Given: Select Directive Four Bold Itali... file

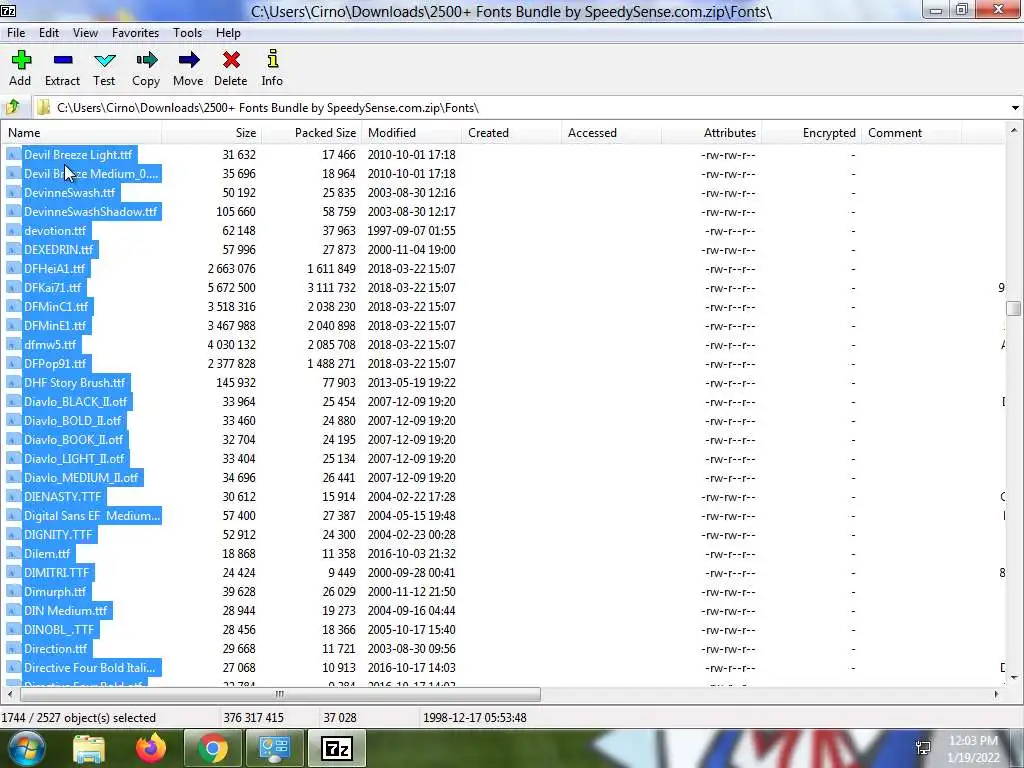Looking at the screenshot, I should [x=90, y=667].
